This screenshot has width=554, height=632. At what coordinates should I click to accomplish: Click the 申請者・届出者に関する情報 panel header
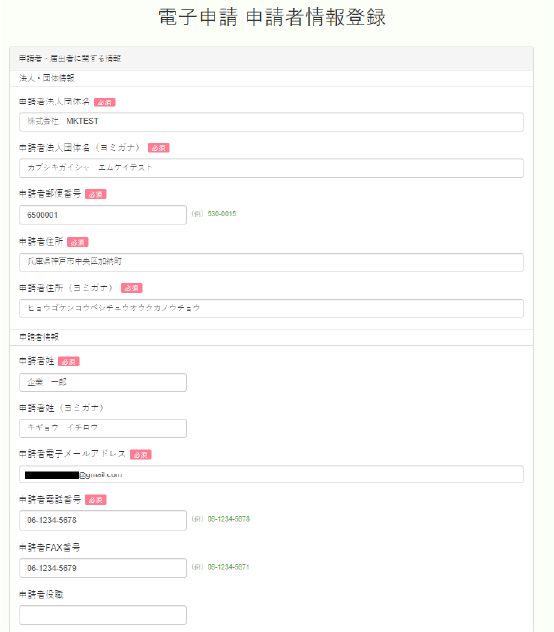coord(271,59)
